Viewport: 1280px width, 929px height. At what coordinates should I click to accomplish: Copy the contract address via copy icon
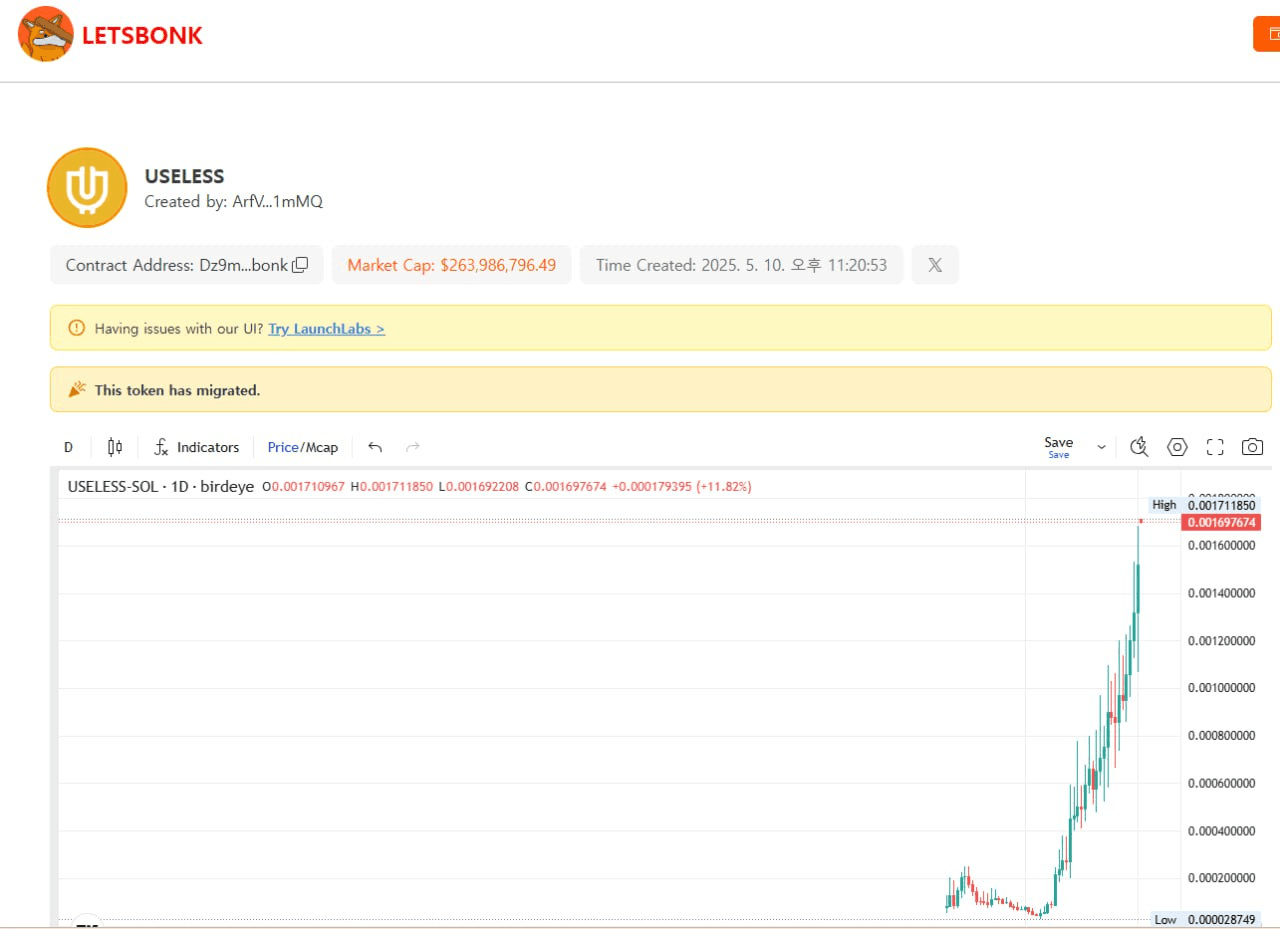pos(300,265)
